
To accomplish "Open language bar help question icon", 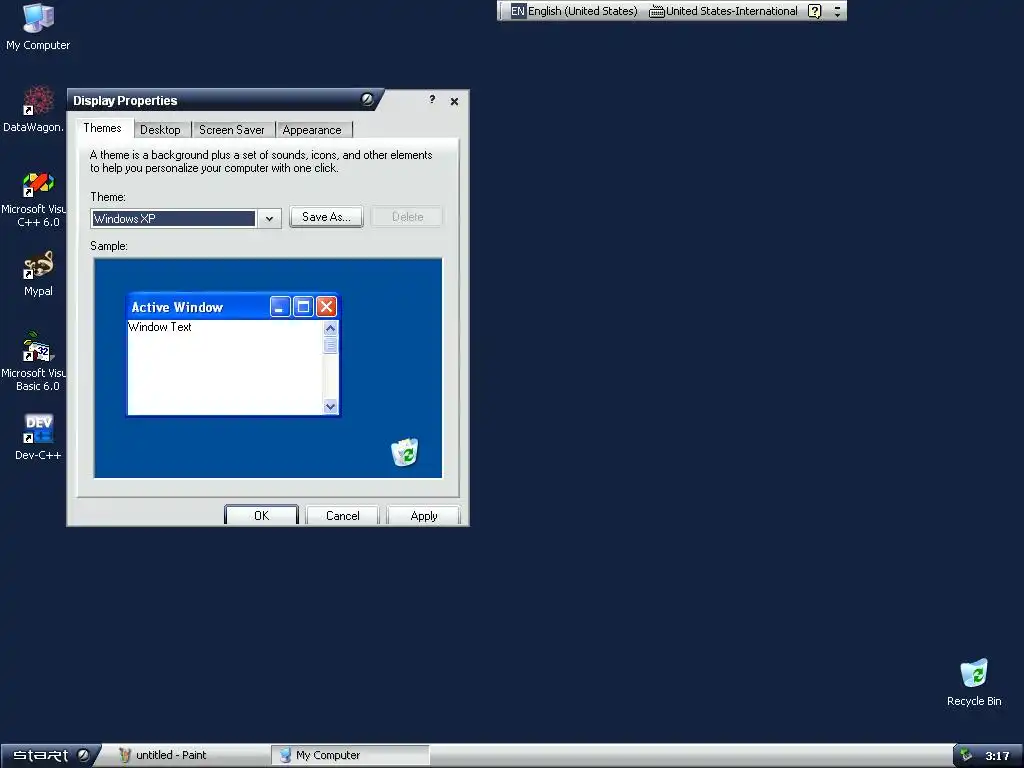I will [814, 11].
